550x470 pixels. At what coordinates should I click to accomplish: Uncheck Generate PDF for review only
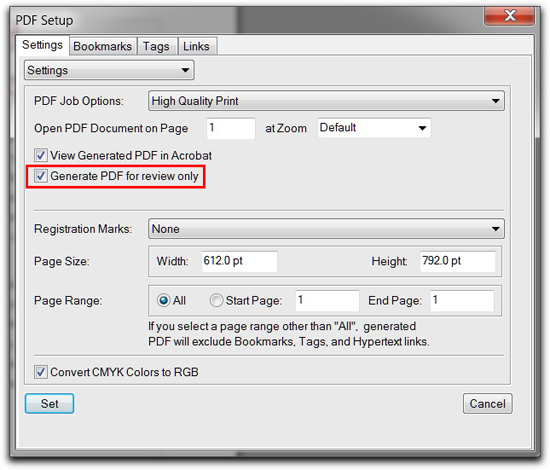(41, 175)
